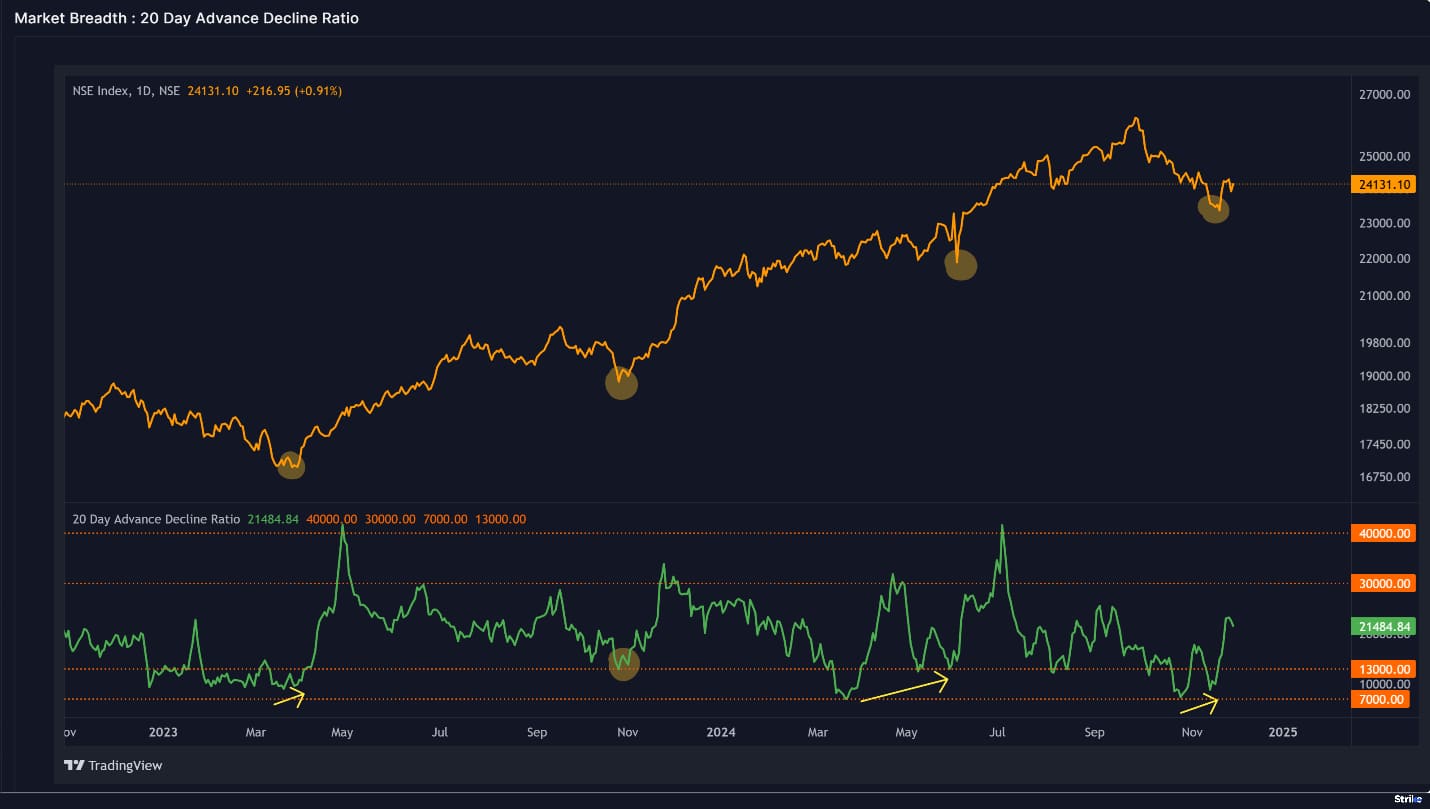The height and width of the screenshot is (809, 1430).
Task: Click the highlighted circle at November 2024 low
Action: [x=1214, y=208]
